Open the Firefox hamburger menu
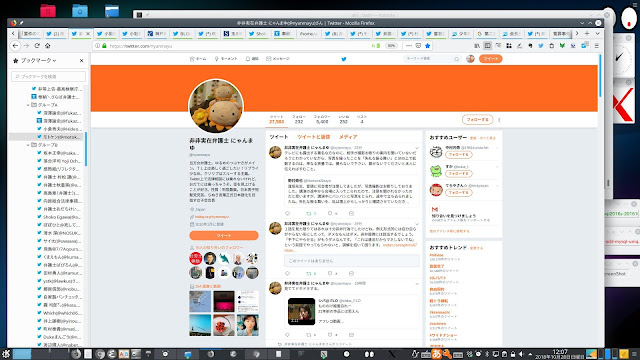Viewport: 640px width, 360px height. click(x=596, y=46)
